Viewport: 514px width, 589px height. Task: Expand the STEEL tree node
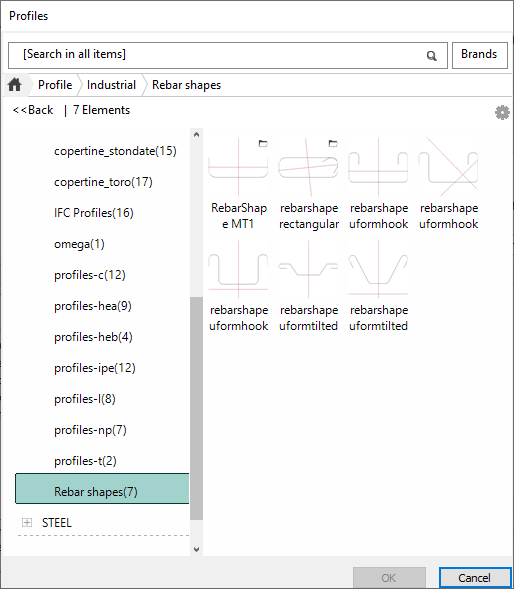click(x=27, y=523)
